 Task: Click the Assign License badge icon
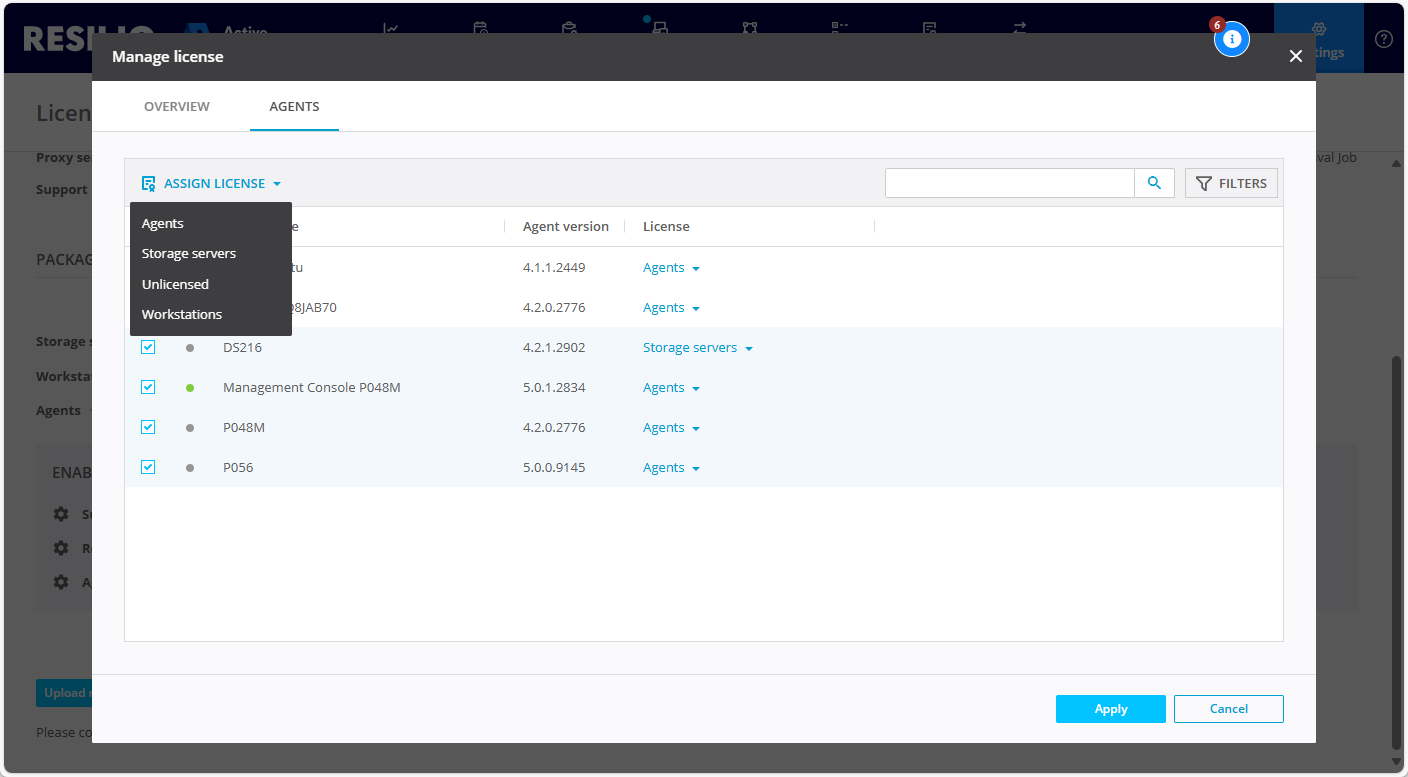(147, 183)
